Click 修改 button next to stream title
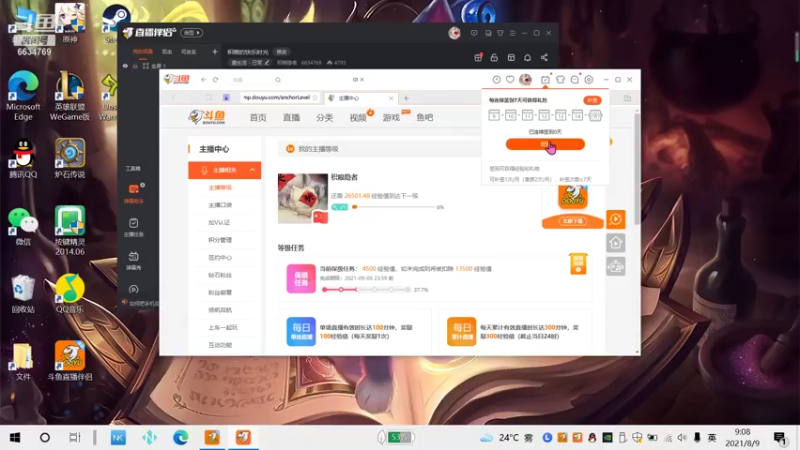This screenshot has width=800, height=450. click(x=282, y=52)
